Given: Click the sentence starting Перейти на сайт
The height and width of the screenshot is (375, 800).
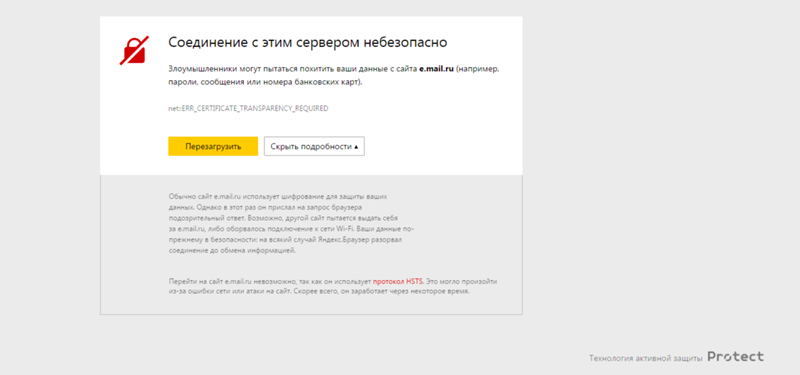Looking at the screenshot, I should (333, 287).
